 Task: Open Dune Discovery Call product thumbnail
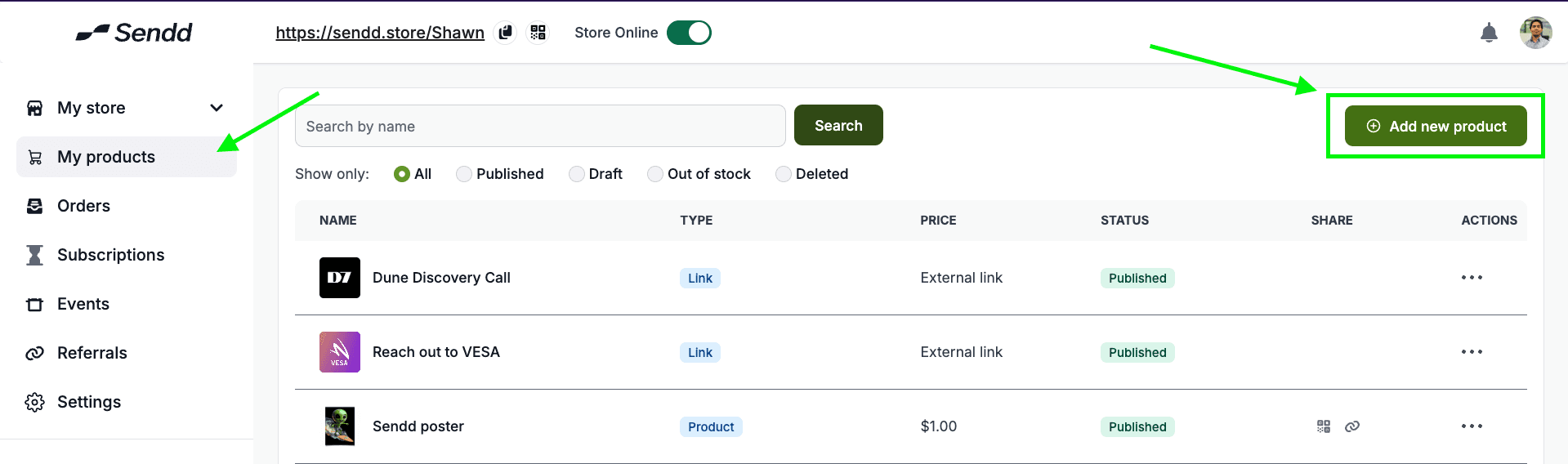[339, 278]
